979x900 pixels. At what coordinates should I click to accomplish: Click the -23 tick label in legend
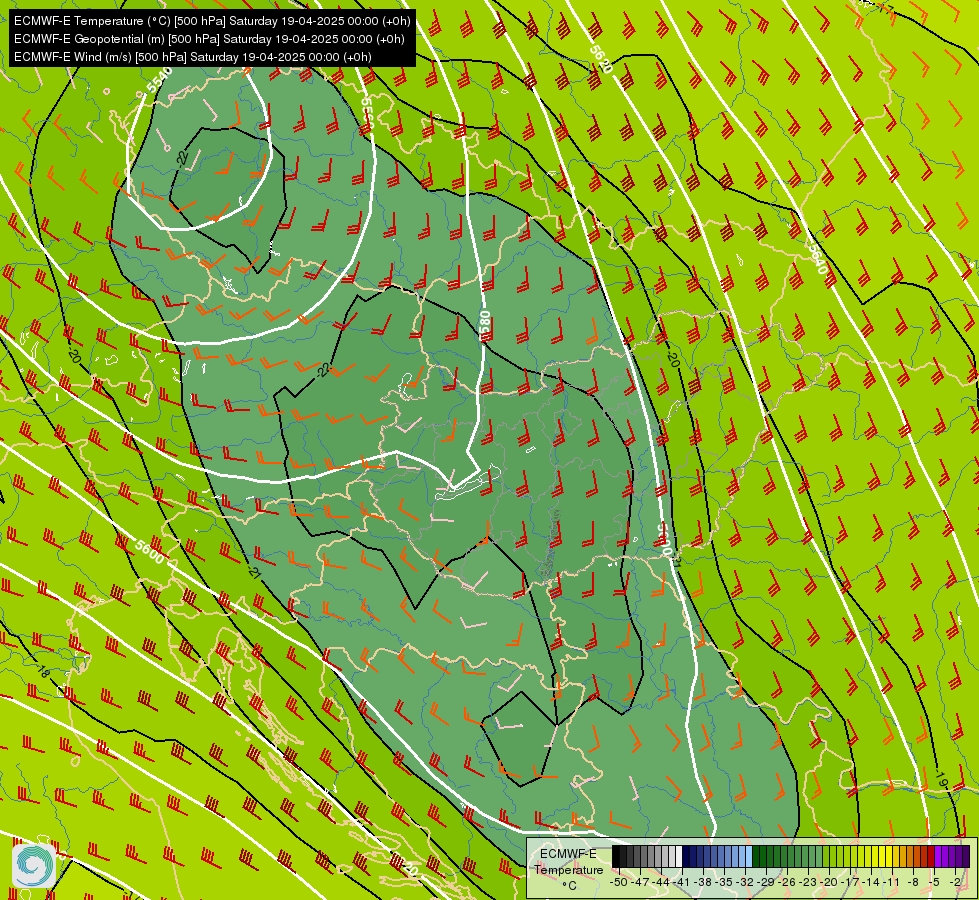(810, 882)
